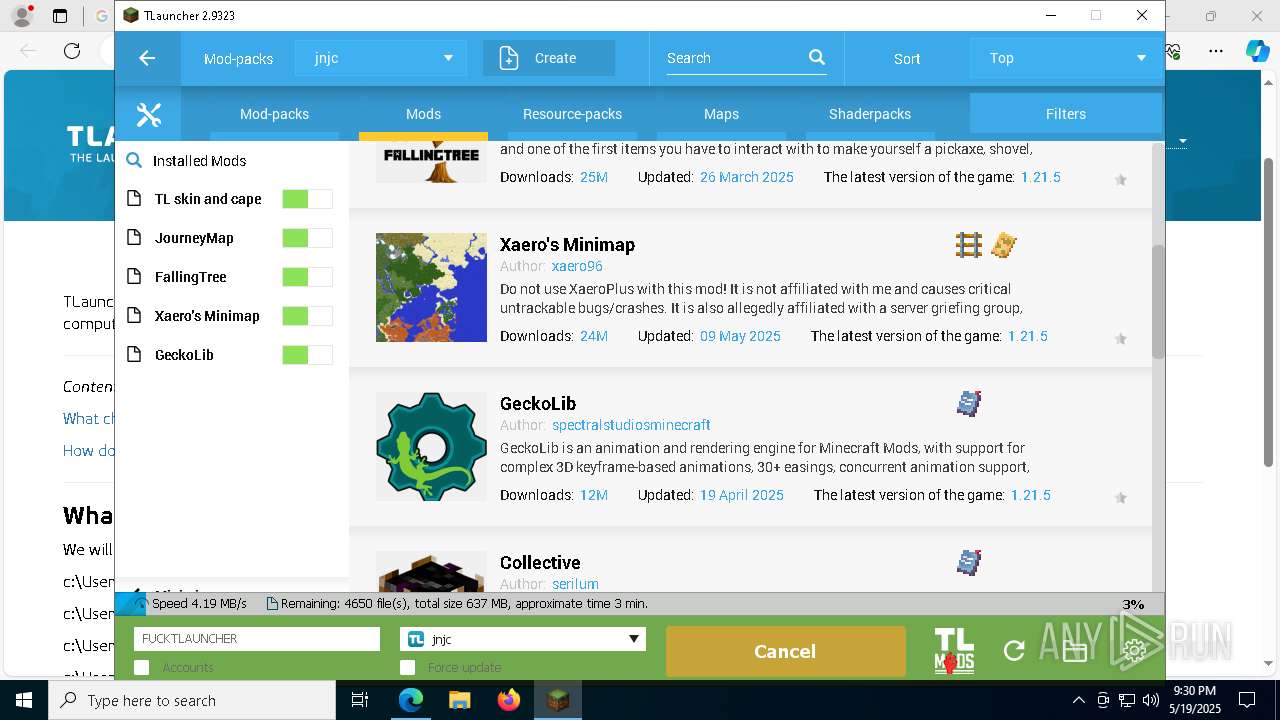Image resolution: width=1280 pixels, height=720 pixels.
Task: Open the GeckoLib mod title
Action: coord(538,404)
